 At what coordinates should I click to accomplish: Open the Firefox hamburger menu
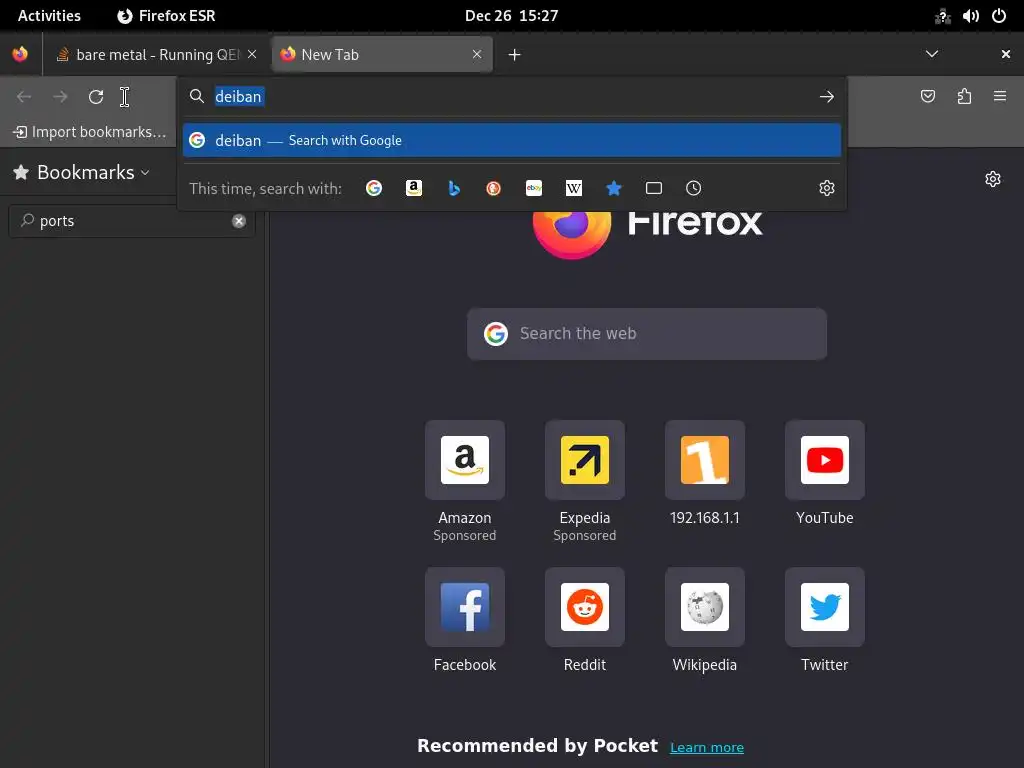coord(1000,97)
